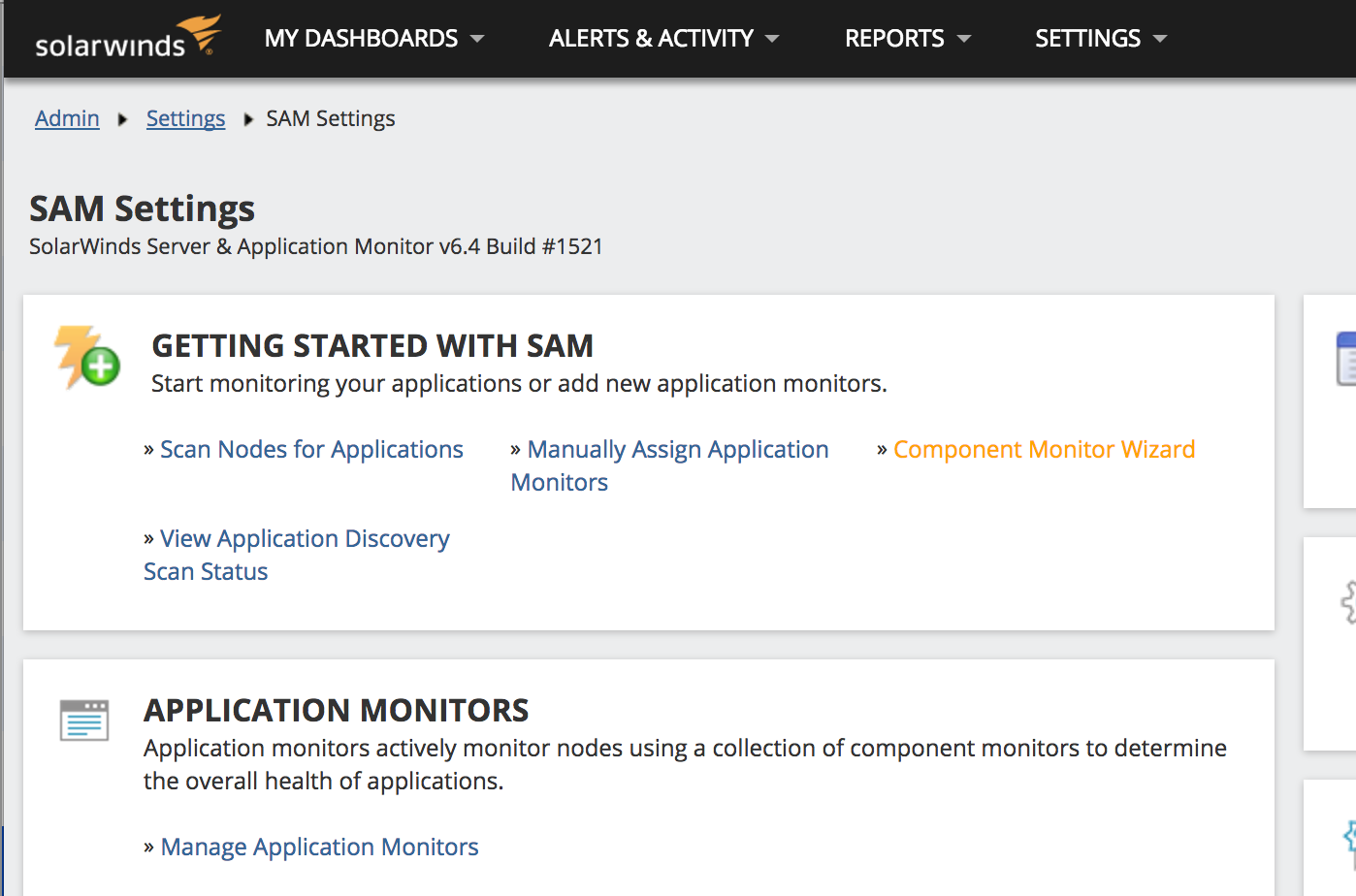This screenshot has width=1356, height=896.
Task: Launch the Component Monitor Wizard link
Action: pyautogui.click(x=1044, y=450)
